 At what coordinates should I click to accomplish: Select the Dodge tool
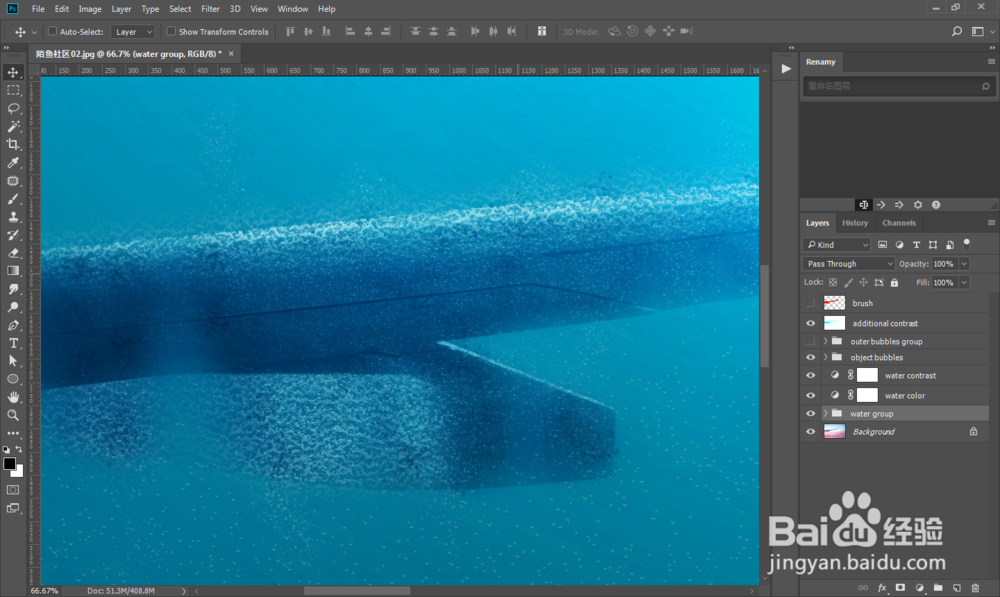coord(13,307)
